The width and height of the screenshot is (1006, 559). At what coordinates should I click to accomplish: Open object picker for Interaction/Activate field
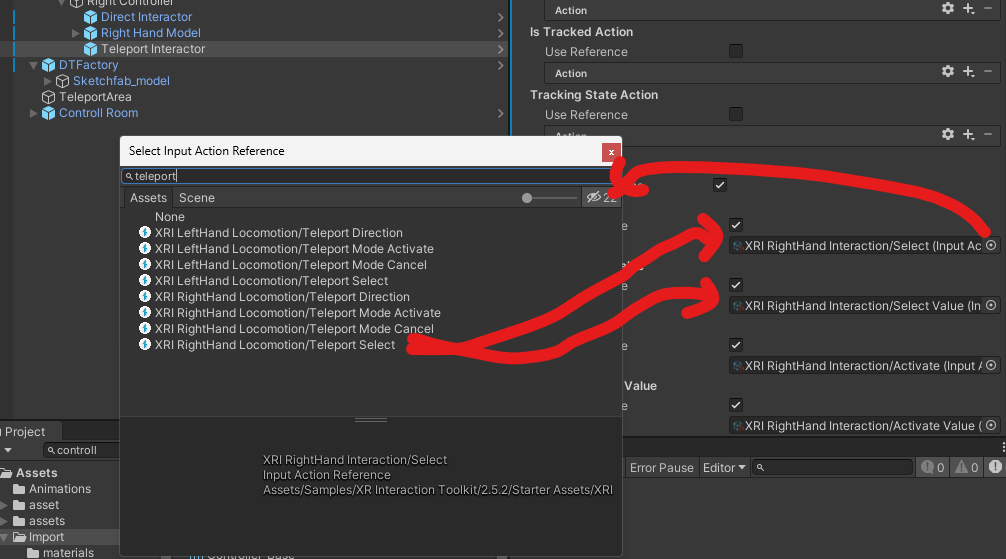(x=991, y=366)
